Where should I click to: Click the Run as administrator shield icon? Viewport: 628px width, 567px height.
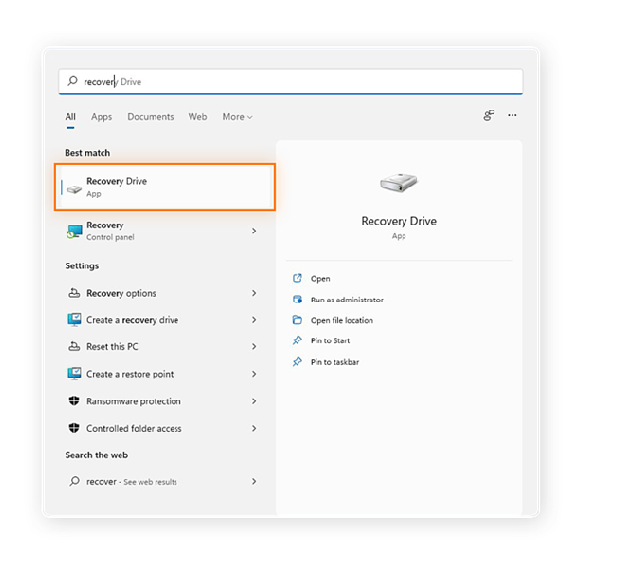click(297, 299)
